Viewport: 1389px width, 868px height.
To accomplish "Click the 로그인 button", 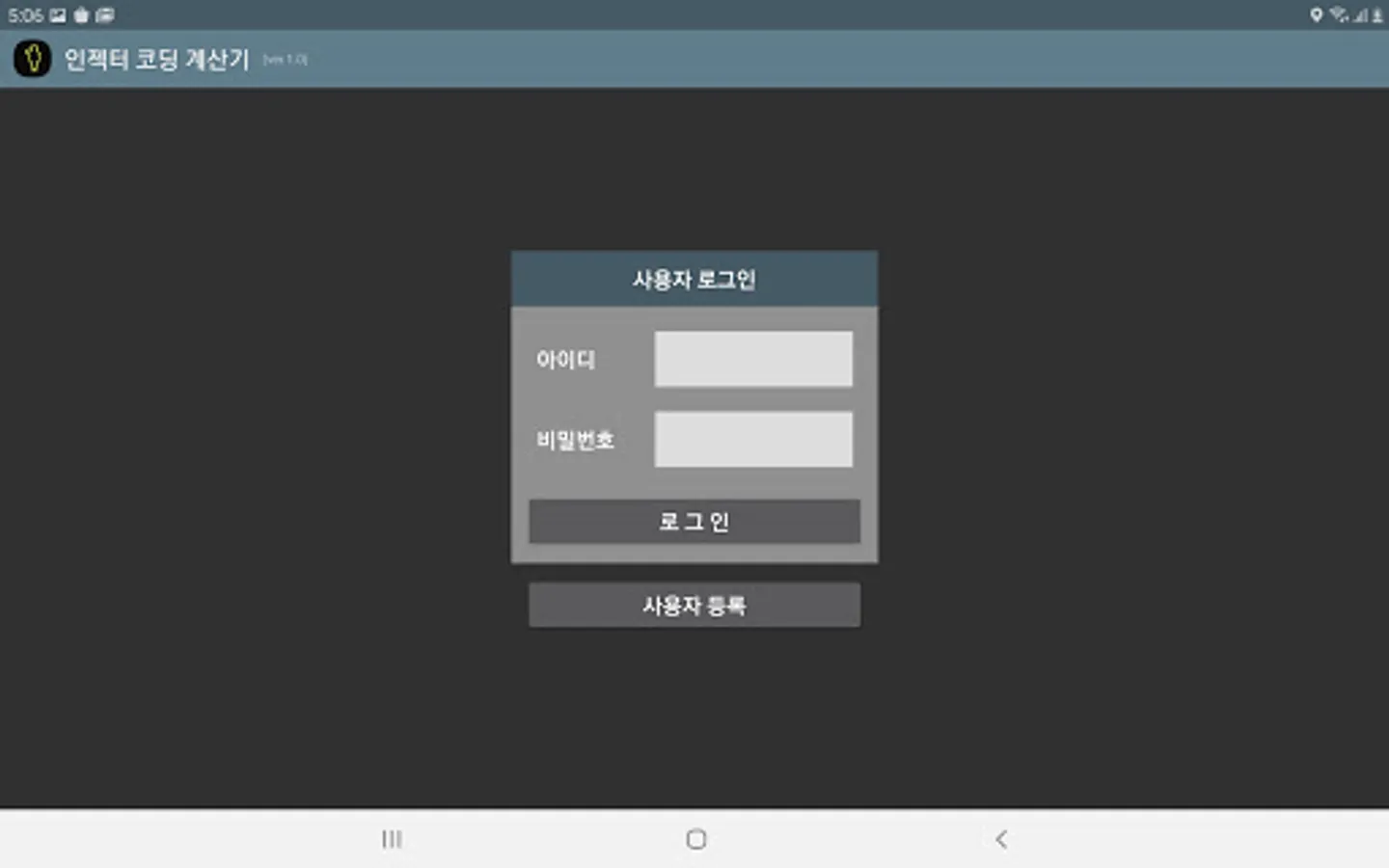I will (694, 522).
